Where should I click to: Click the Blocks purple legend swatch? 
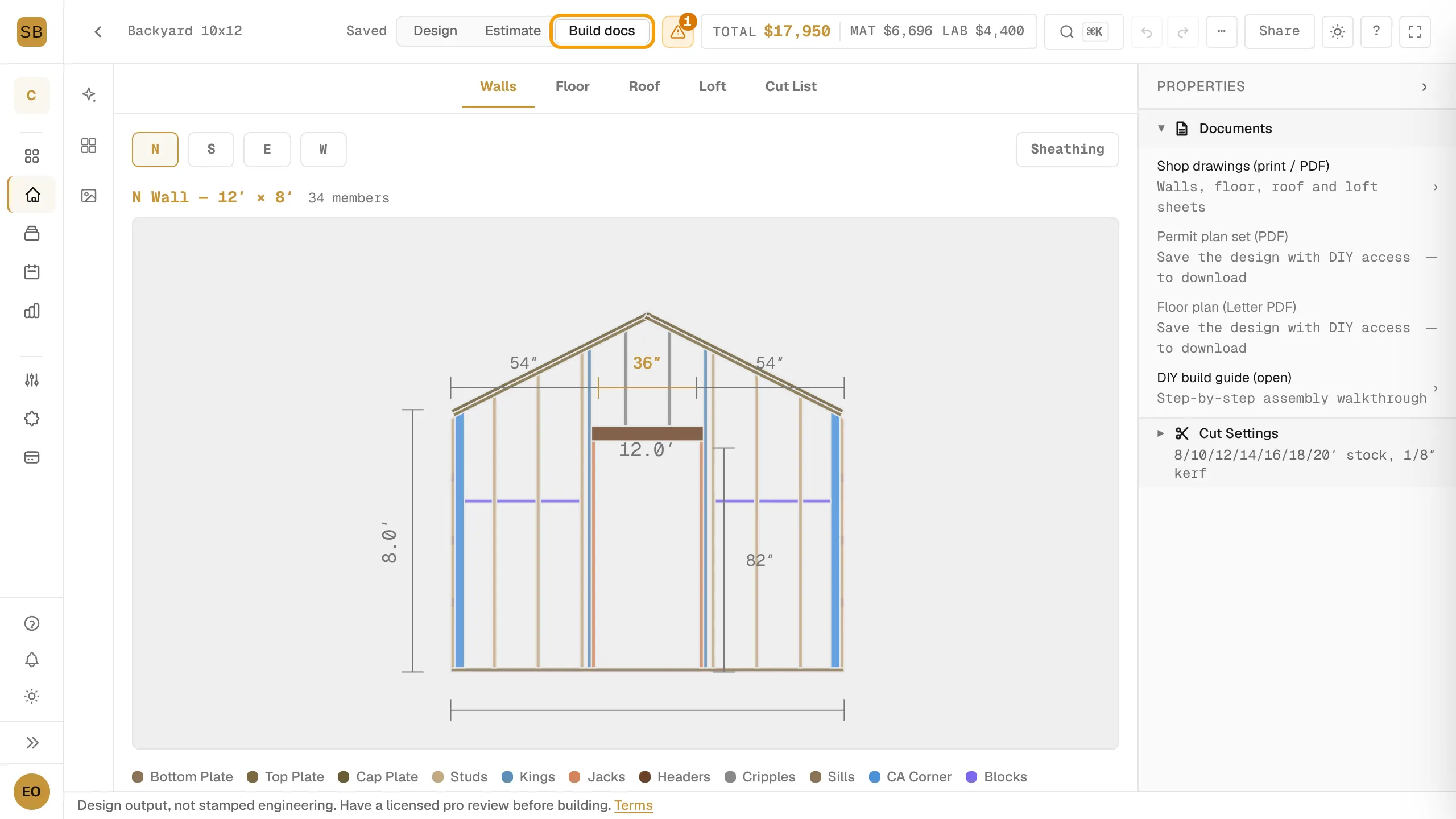(x=971, y=777)
